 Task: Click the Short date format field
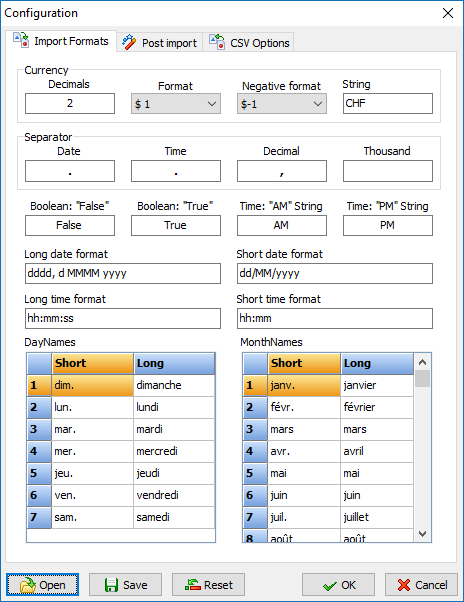pyautogui.click(x=335, y=273)
